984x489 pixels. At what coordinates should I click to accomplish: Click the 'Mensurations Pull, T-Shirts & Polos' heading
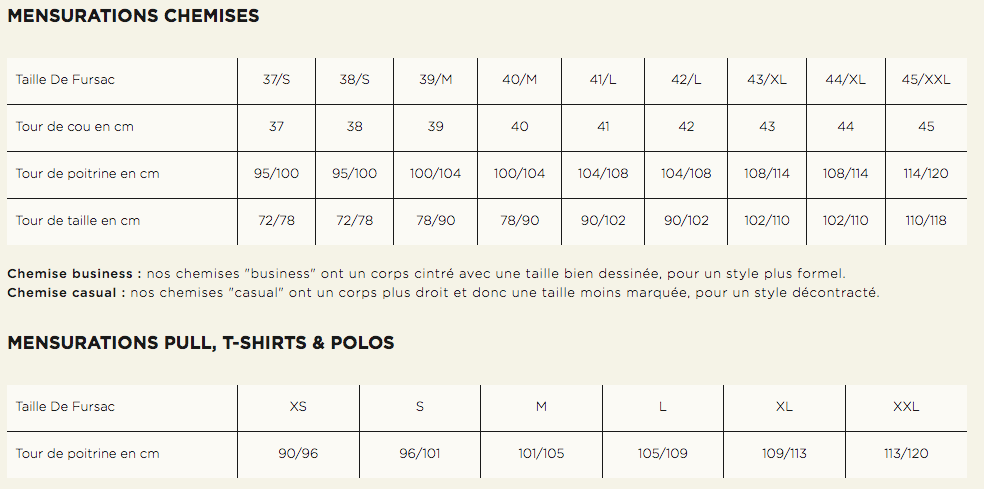click(x=201, y=343)
